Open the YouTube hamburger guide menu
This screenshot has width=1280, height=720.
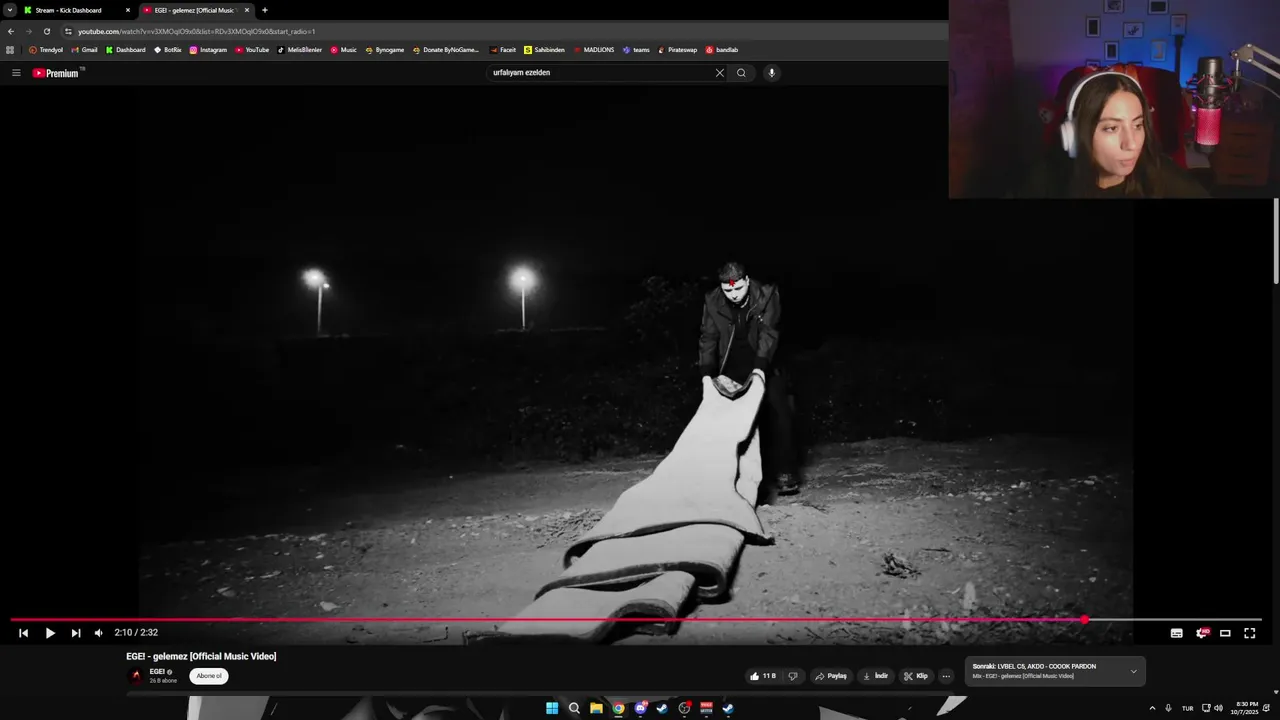click(16, 73)
